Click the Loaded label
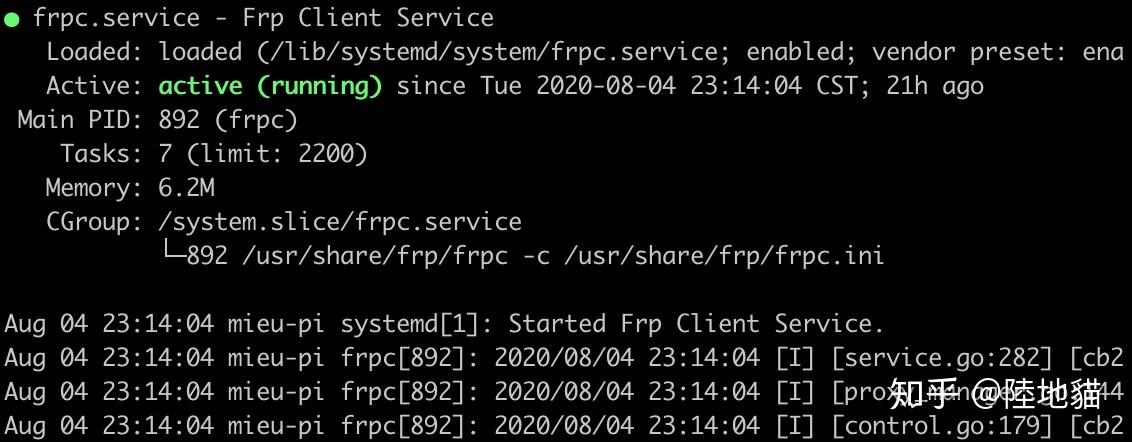The image size is (1132, 442). pos(95,53)
